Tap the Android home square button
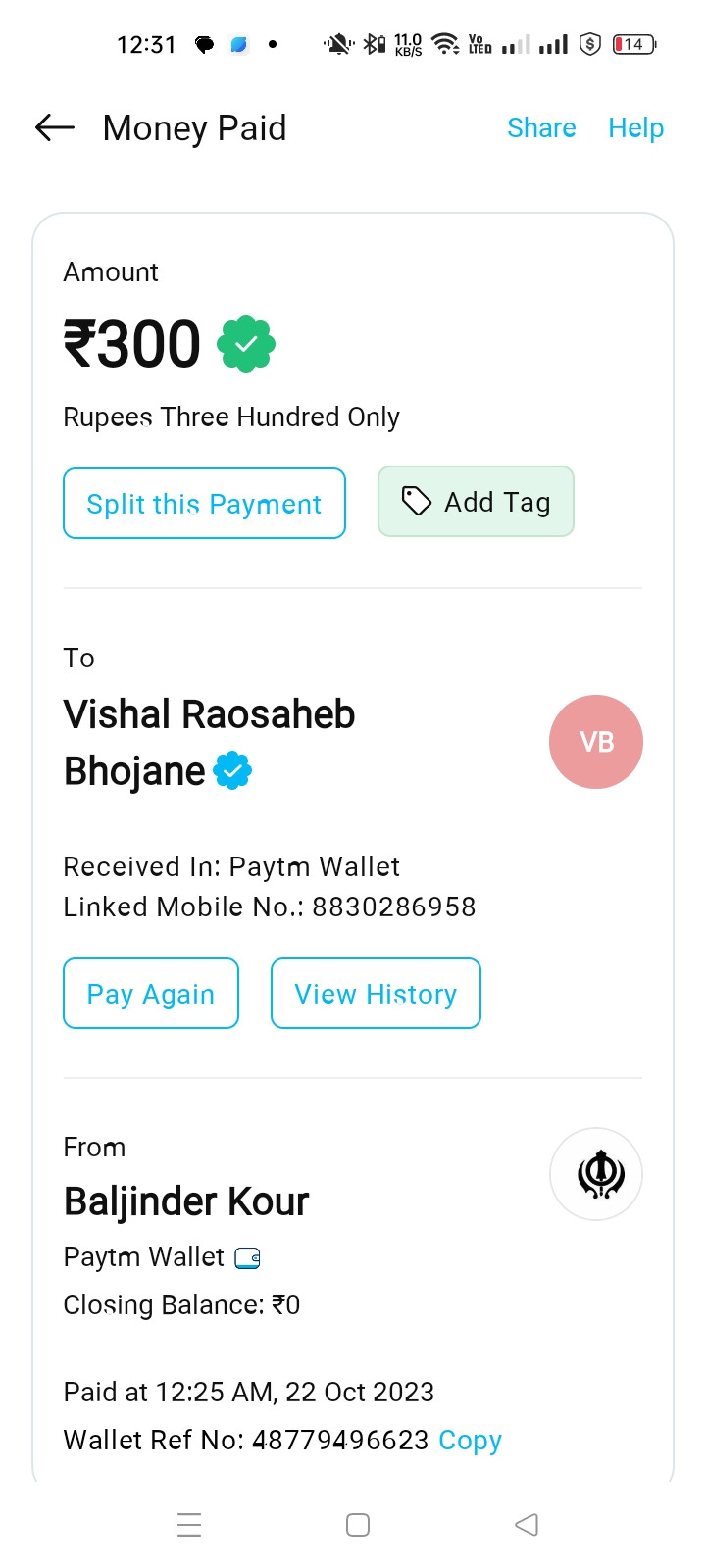 [x=358, y=1525]
